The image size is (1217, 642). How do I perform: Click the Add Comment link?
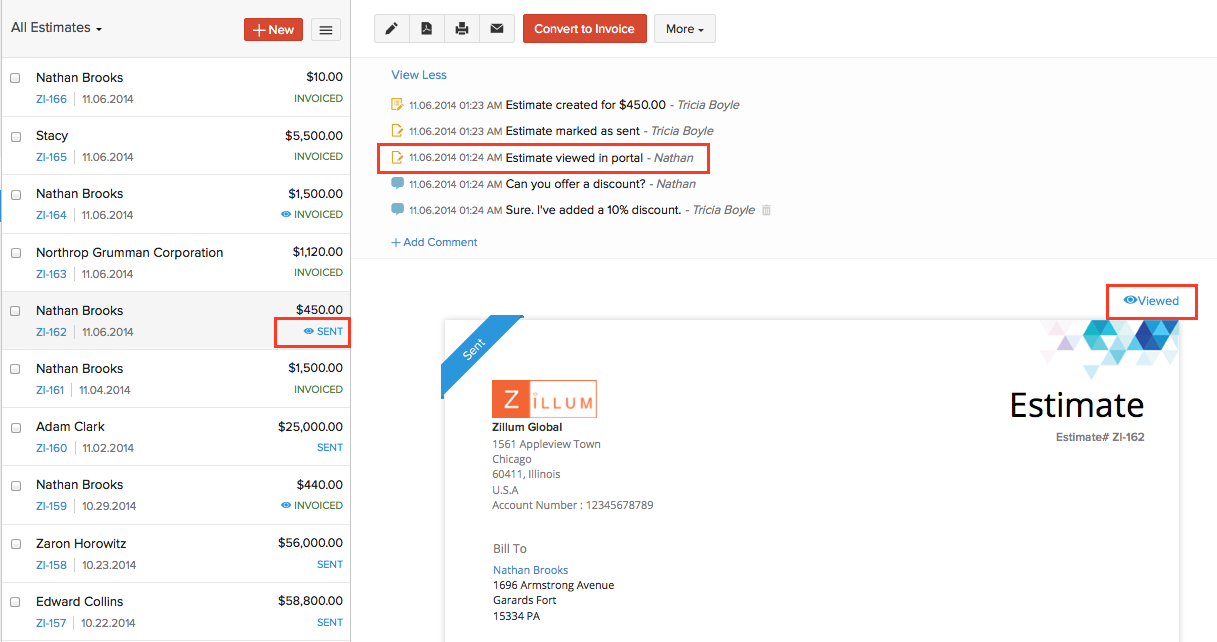click(x=434, y=242)
